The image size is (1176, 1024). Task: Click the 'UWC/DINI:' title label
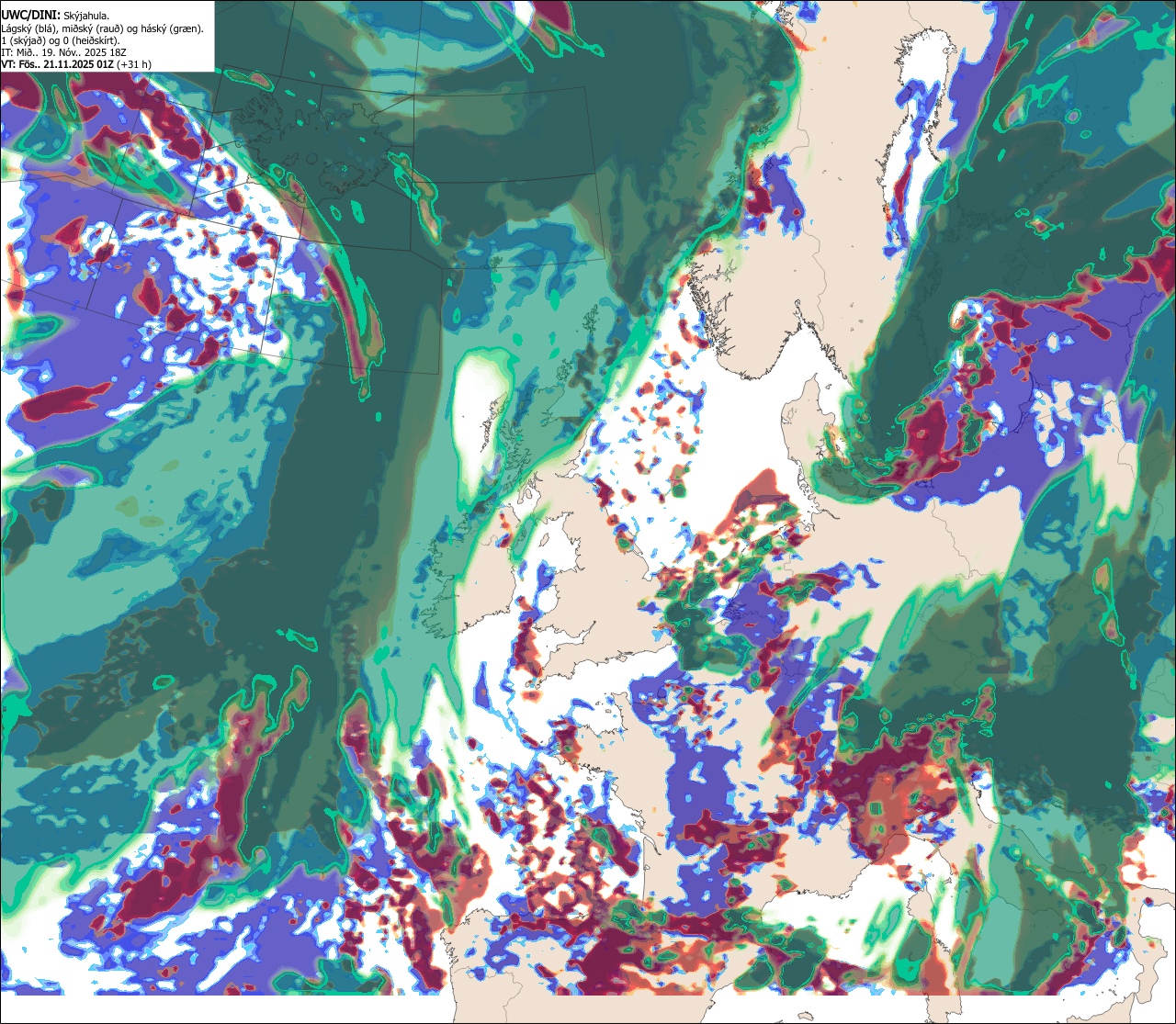[31, 16]
